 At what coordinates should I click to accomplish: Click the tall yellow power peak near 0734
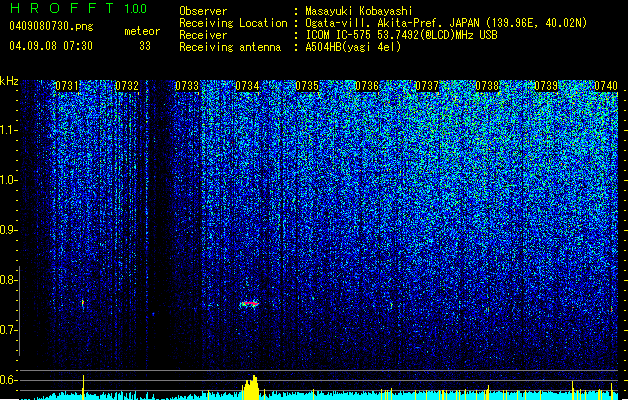251,388
